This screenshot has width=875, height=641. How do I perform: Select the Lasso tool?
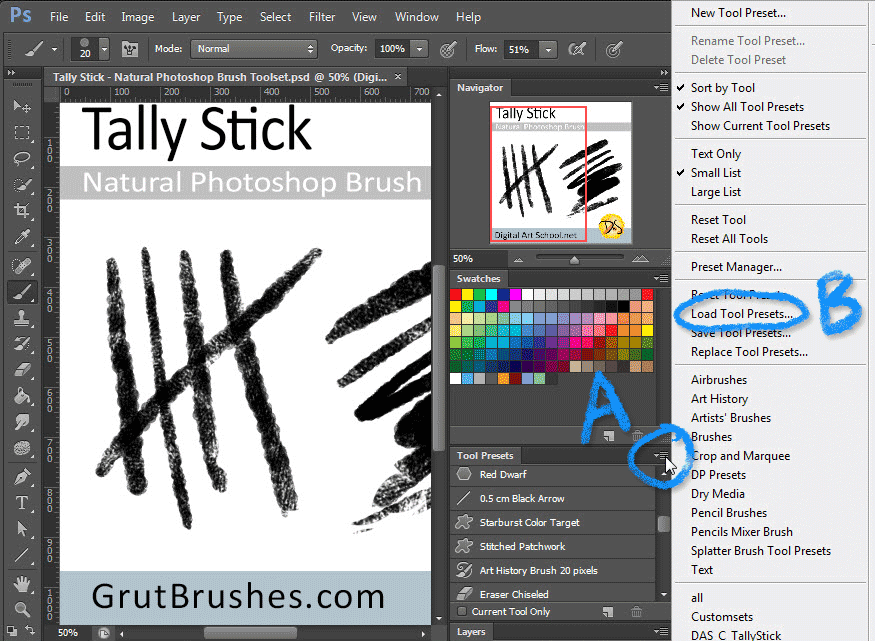(21, 159)
